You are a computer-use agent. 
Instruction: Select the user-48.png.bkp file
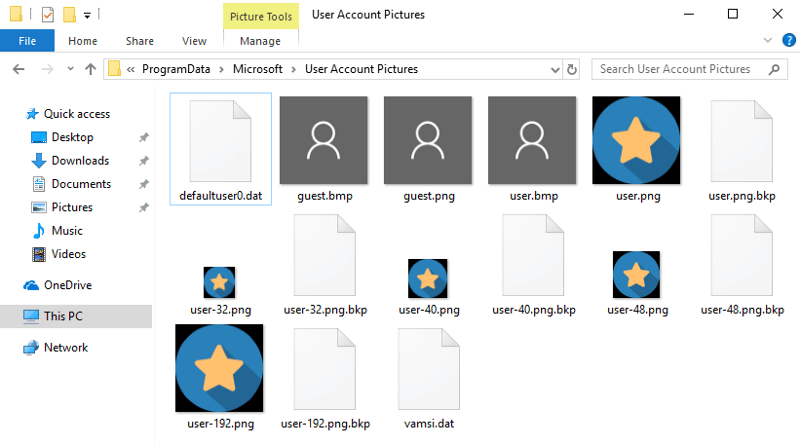(741, 255)
